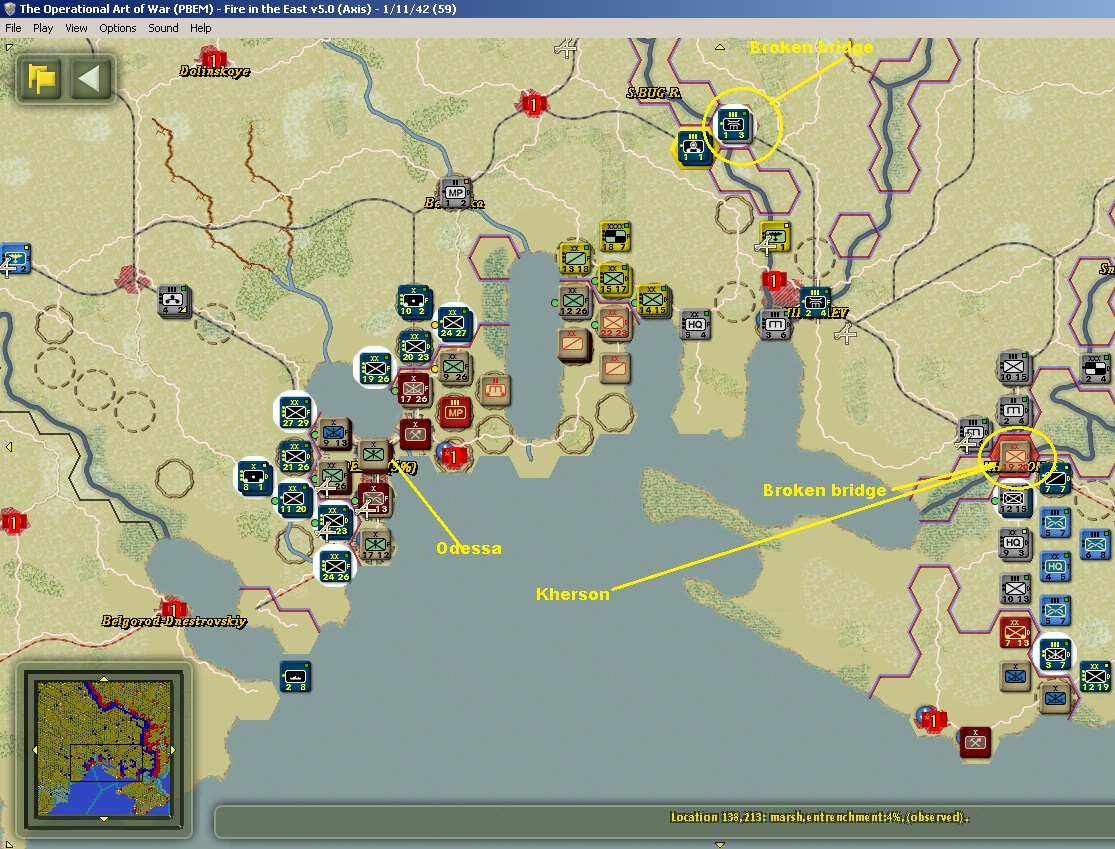Click the map's left edge scroll arrow
1115x849 pixels.
point(9,447)
